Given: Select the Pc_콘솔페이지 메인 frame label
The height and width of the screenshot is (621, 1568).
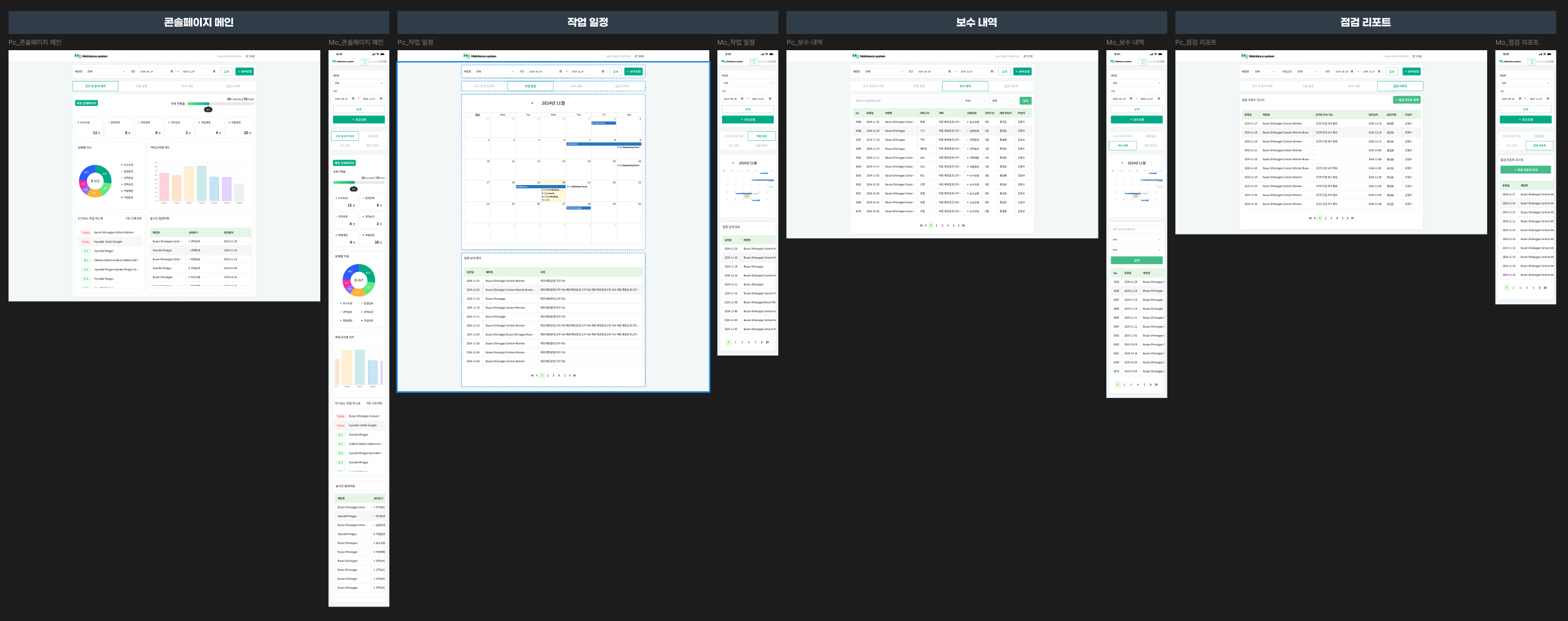Looking at the screenshot, I should [34, 42].
